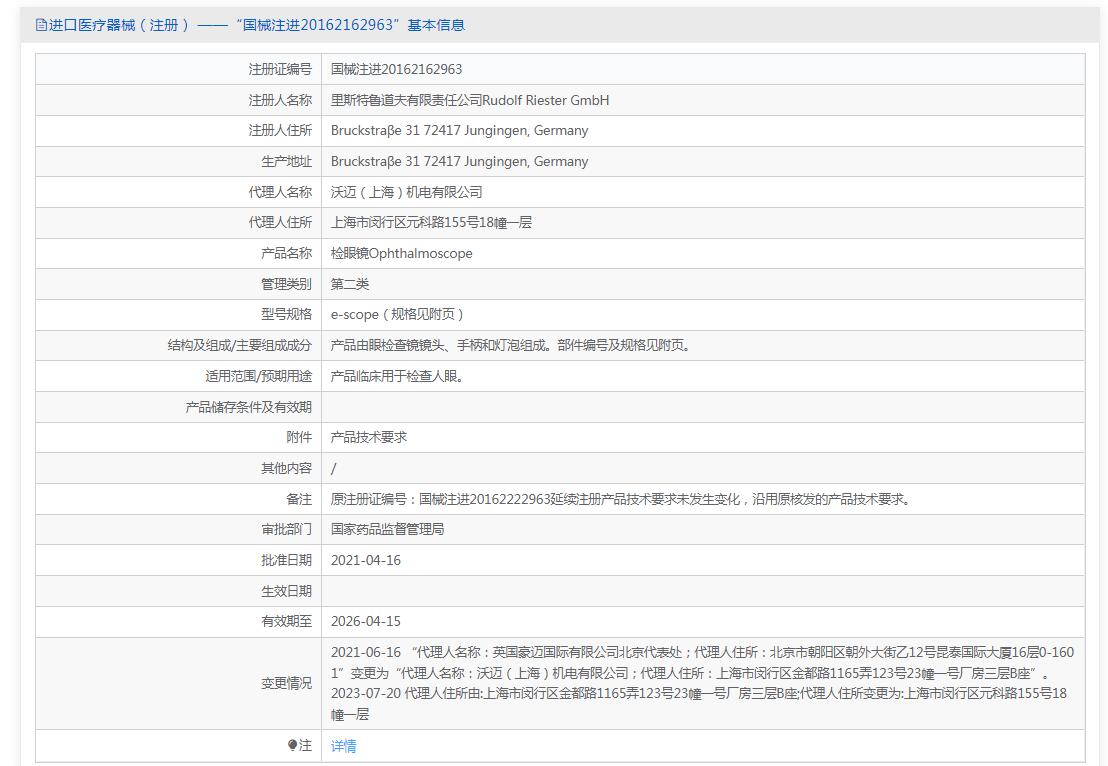Open the 详情 link in the bottom row
The width and height of the screenshot is (1108, 766).
[x=343, y=746]
